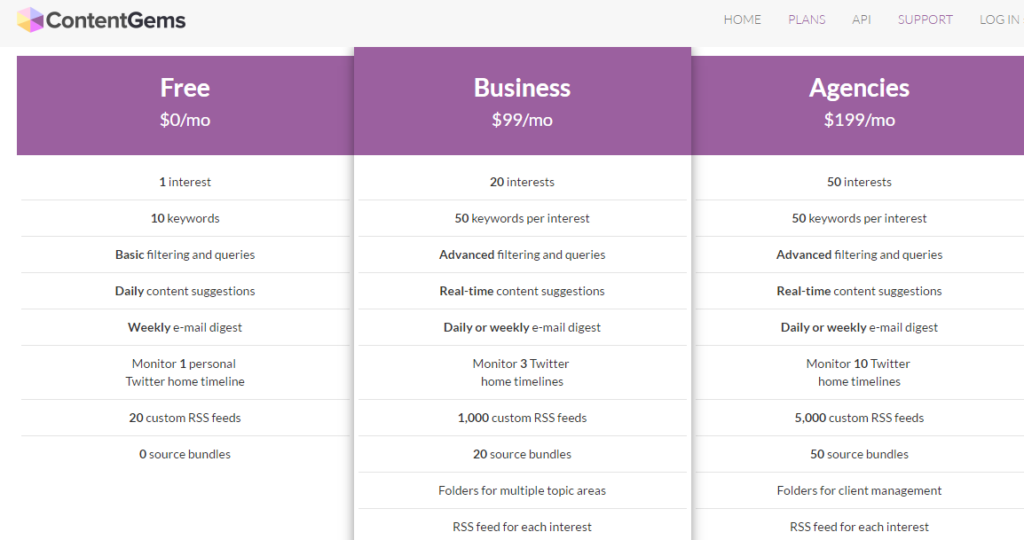Image resolution: width=1024 pixels, height=540 pixels.
Task: Open the HOME navigation link
Action: pos(742,20)
